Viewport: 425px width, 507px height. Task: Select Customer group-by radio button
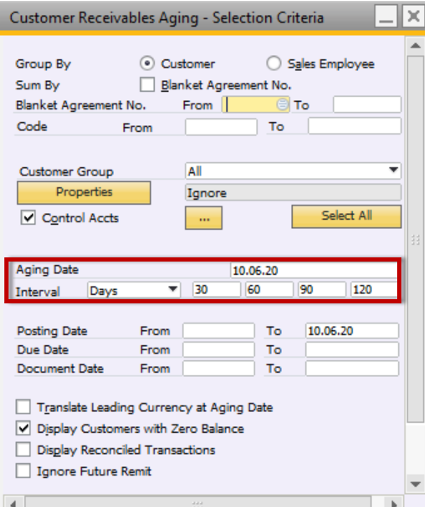point(147,63)
